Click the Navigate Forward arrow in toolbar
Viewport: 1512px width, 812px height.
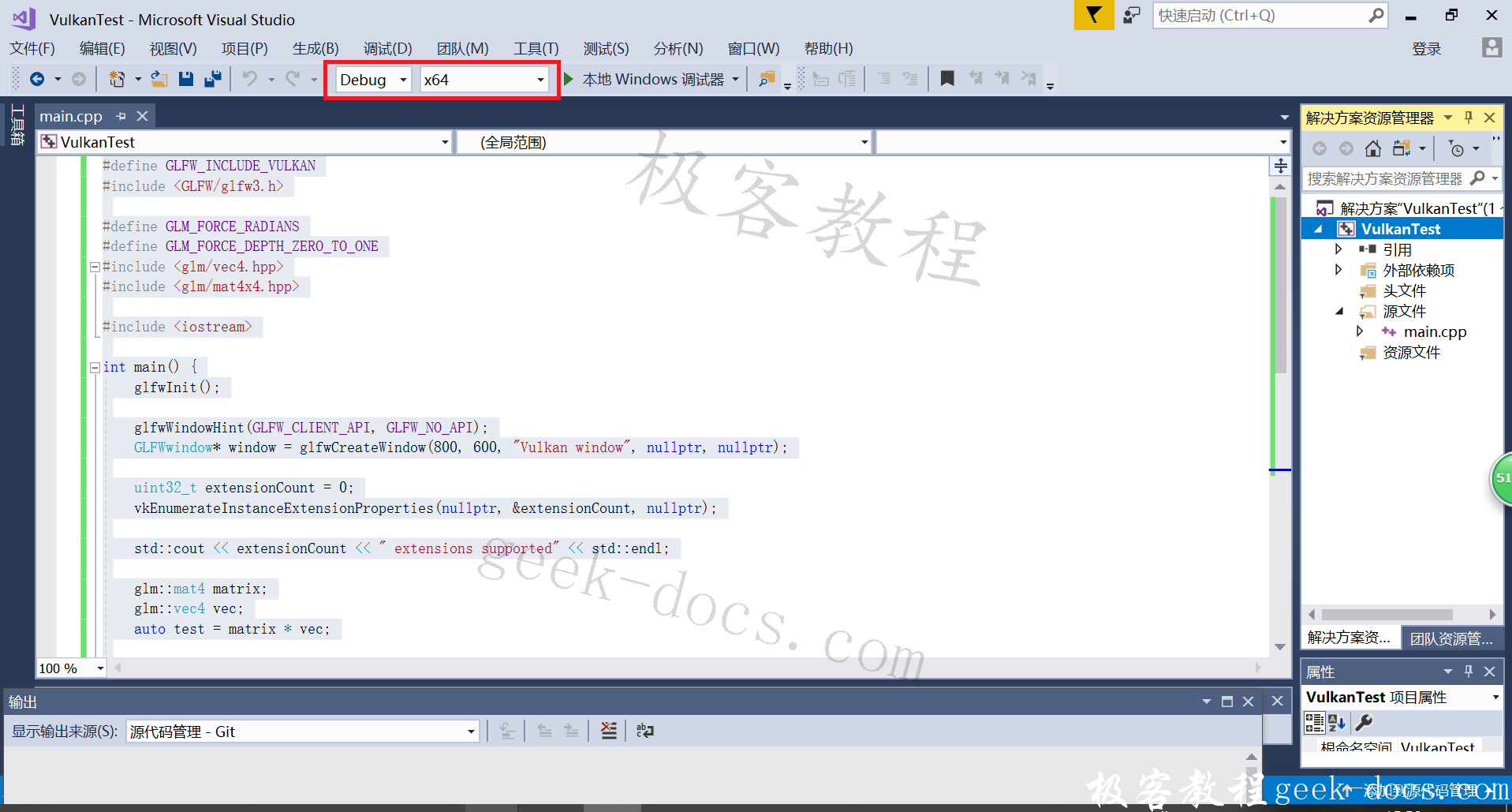[78, 79]
